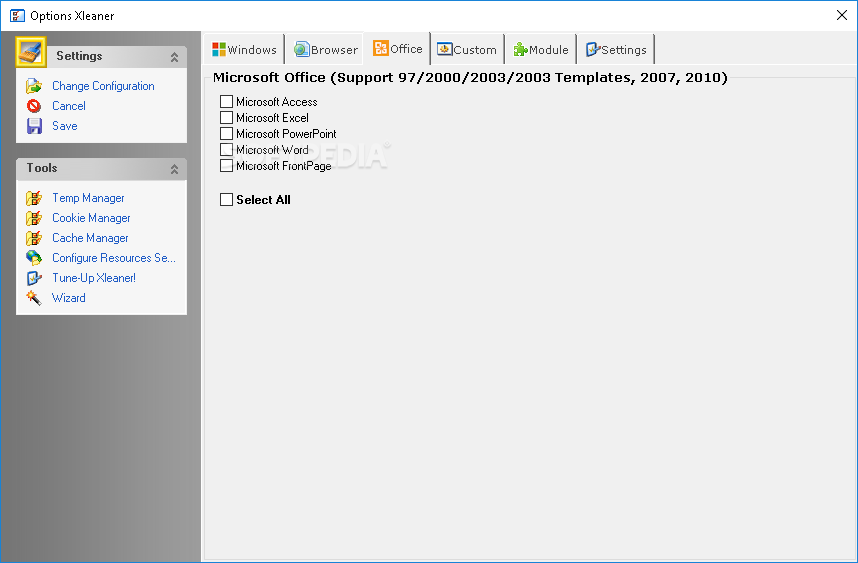This screenshot has height=563, width=858.
Task: Click the Configure Resources globe icon
Action: [x=34, y=258]
